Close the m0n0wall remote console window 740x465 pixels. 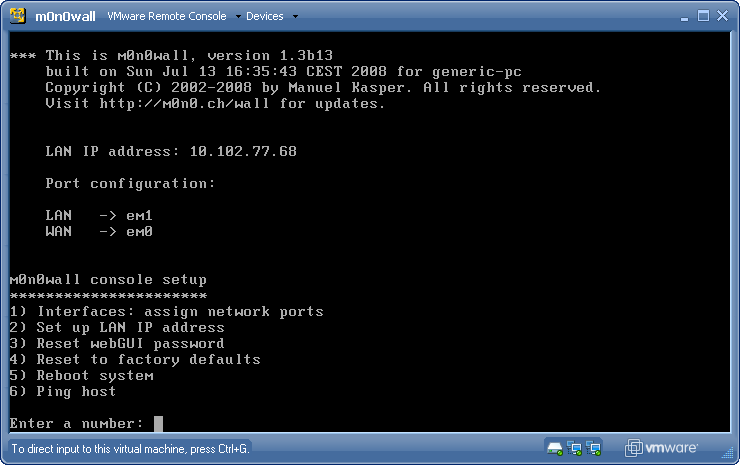pos(723,16)
